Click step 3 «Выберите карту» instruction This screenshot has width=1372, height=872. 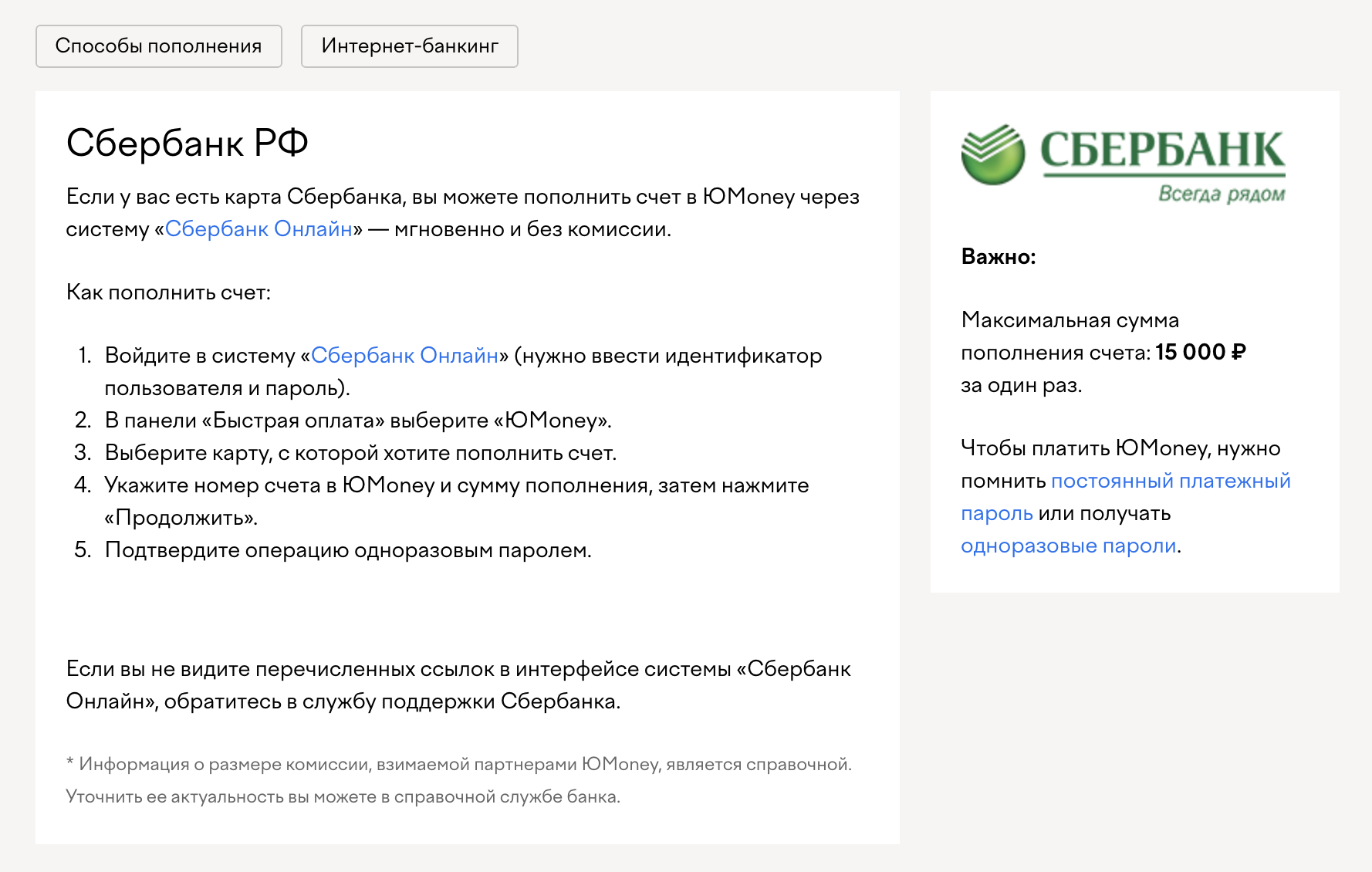point(360,453)
